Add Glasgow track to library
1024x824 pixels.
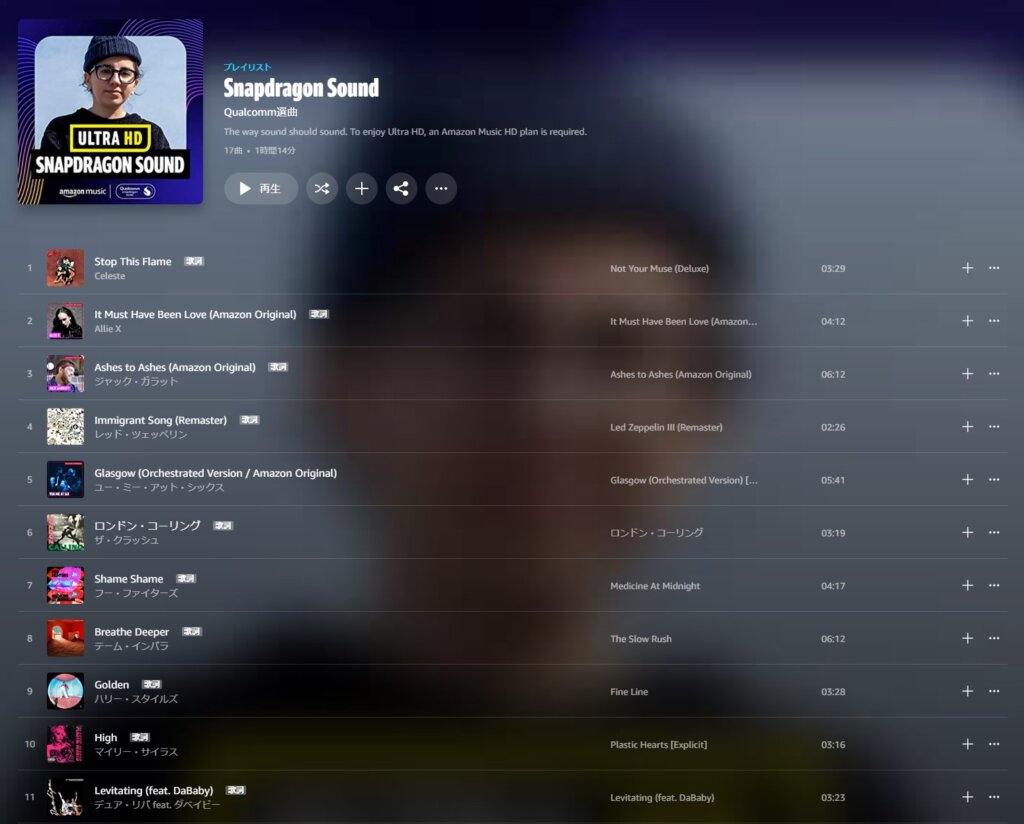[967, 479]
